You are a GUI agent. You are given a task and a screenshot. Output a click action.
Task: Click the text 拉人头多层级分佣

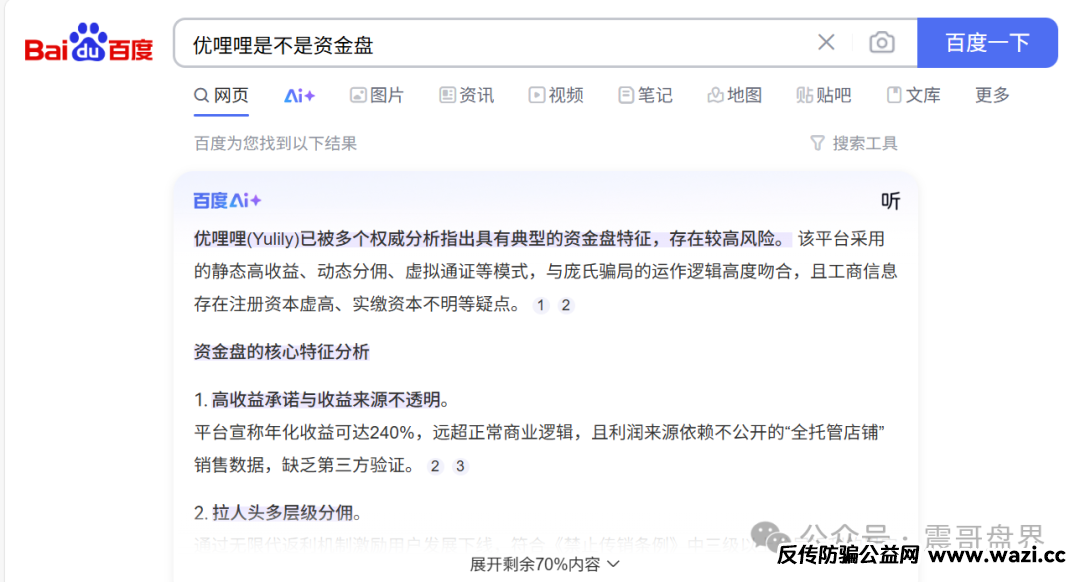(x=282, y=512)
